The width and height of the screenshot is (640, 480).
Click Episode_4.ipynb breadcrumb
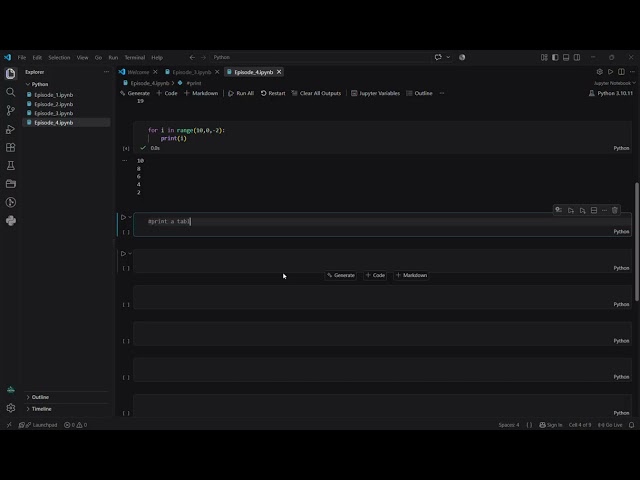point(147,83)
